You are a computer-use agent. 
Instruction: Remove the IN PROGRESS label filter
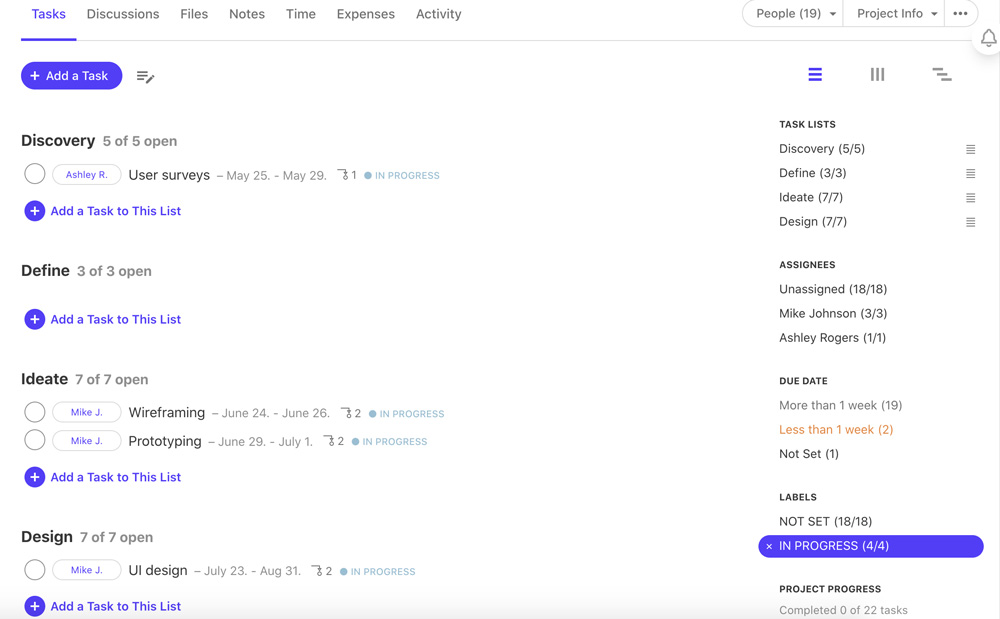point(768,546)
